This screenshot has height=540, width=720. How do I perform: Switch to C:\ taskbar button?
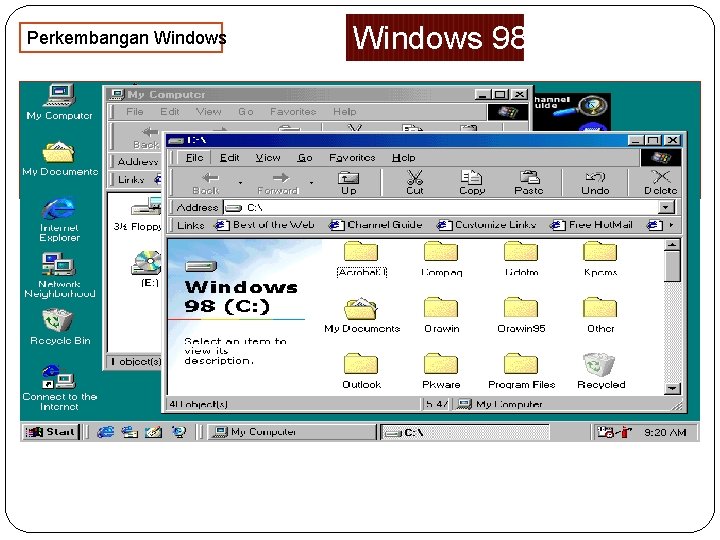[x=465, y=432]
